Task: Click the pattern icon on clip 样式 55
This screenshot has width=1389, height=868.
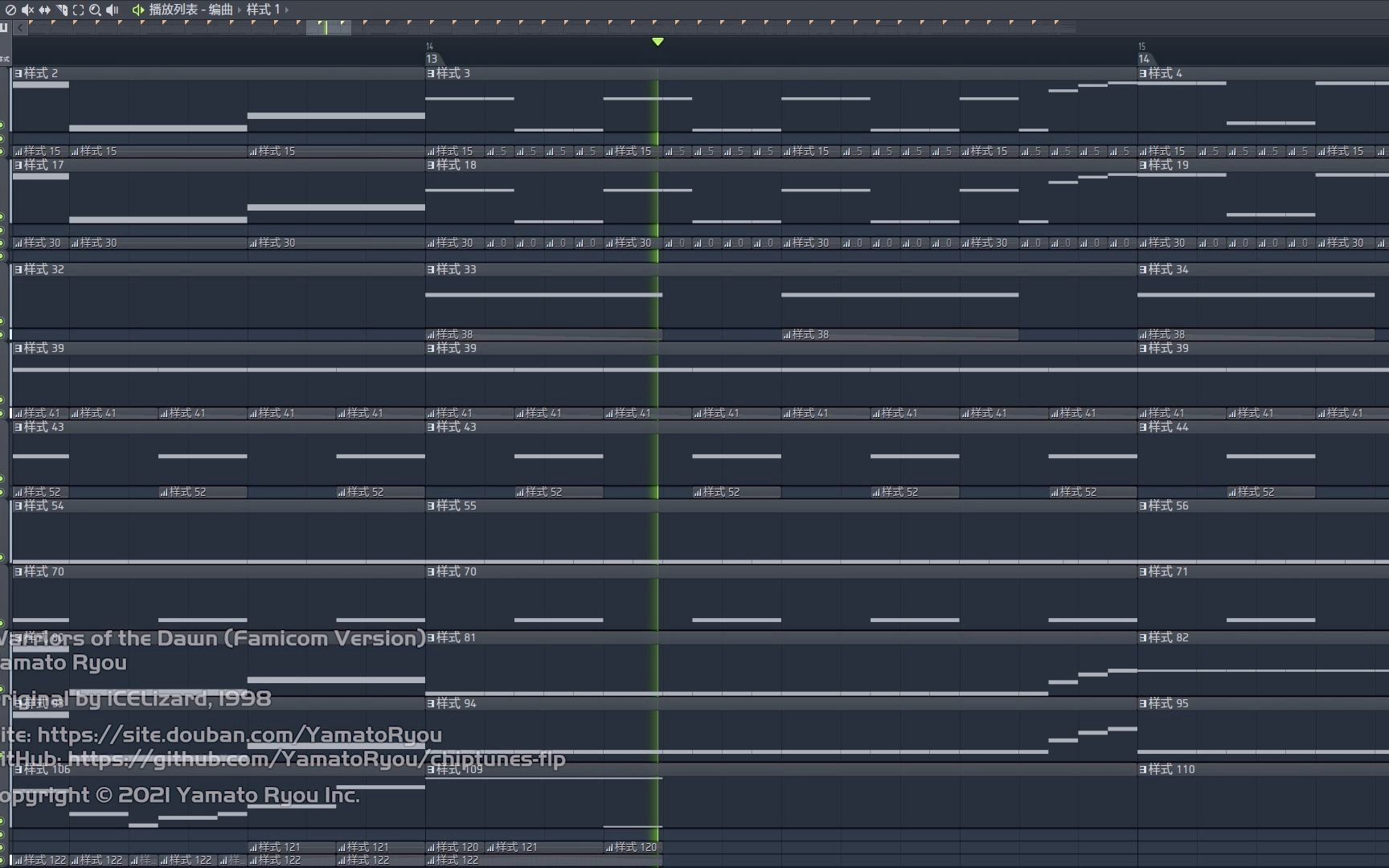Action: tap(431, 506)
